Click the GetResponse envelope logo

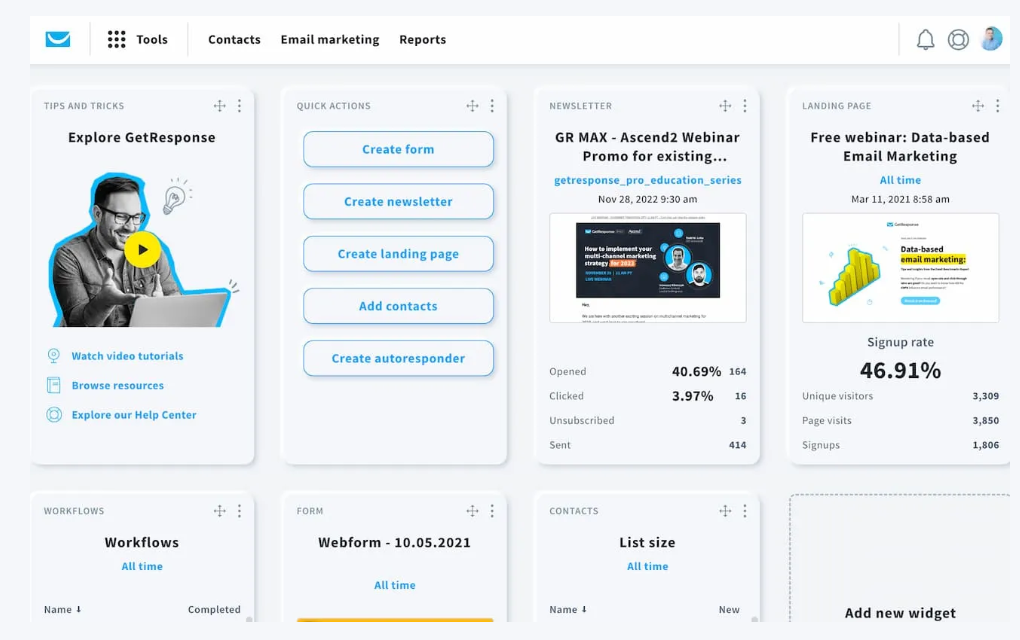[x=58, y=39]
